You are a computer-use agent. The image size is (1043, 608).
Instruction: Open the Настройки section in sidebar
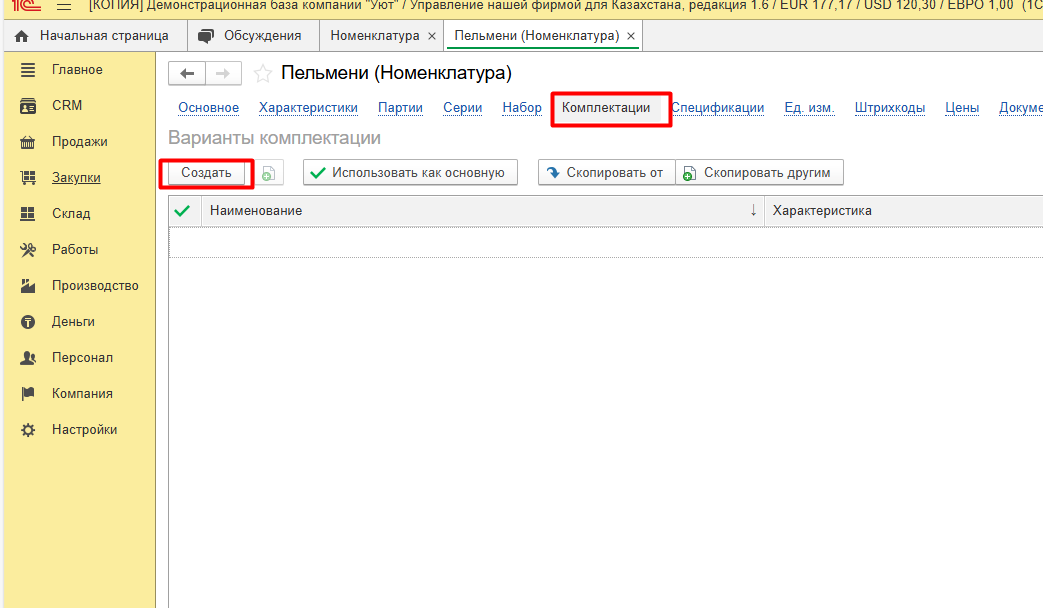click(x=84, y=430)
